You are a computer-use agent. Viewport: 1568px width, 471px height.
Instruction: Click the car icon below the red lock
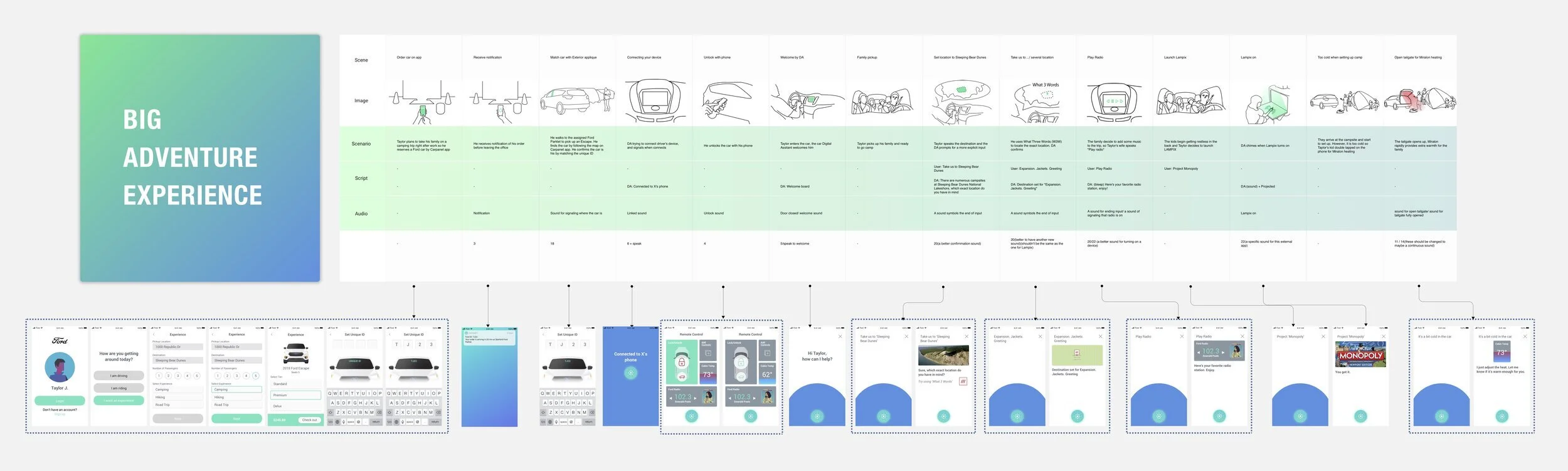(681, 377)
